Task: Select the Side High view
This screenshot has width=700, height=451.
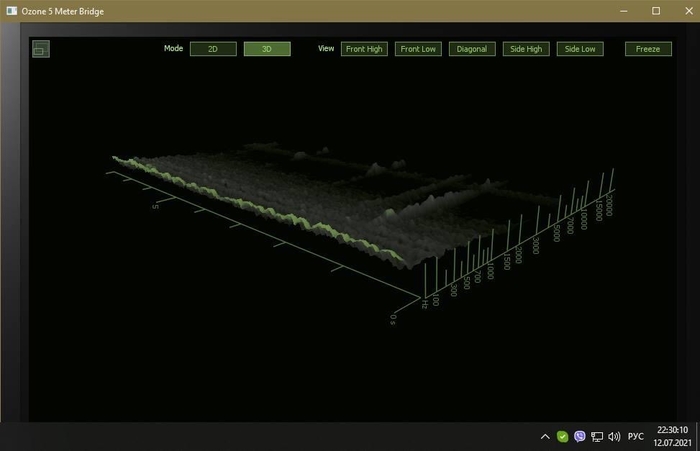Action: (x=526, y=49)
